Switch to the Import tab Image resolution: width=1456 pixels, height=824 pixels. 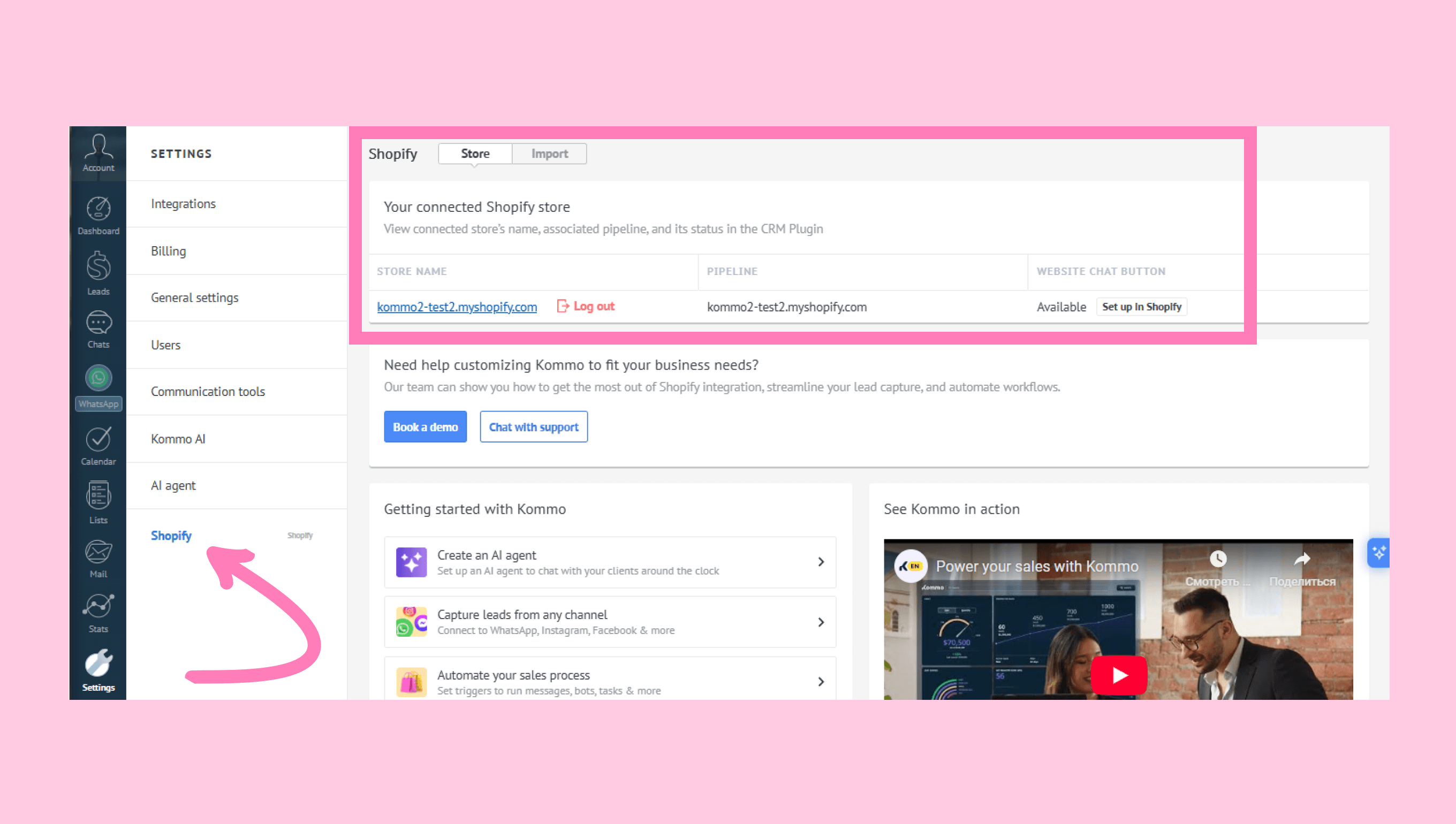click(x=550, y=154)
